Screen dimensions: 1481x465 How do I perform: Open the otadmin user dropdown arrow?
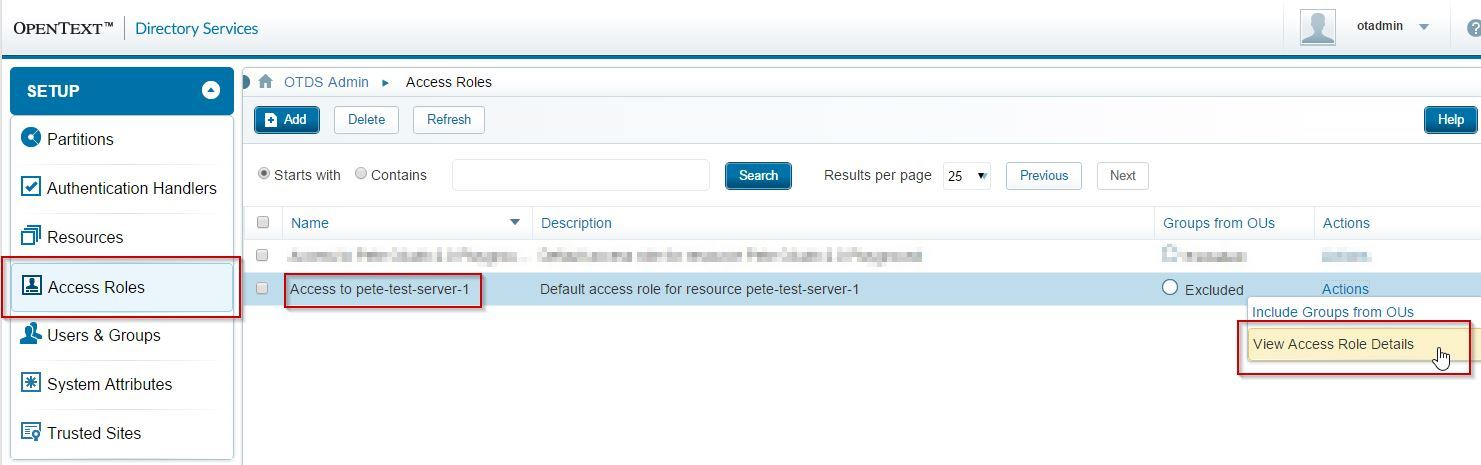1424,27
